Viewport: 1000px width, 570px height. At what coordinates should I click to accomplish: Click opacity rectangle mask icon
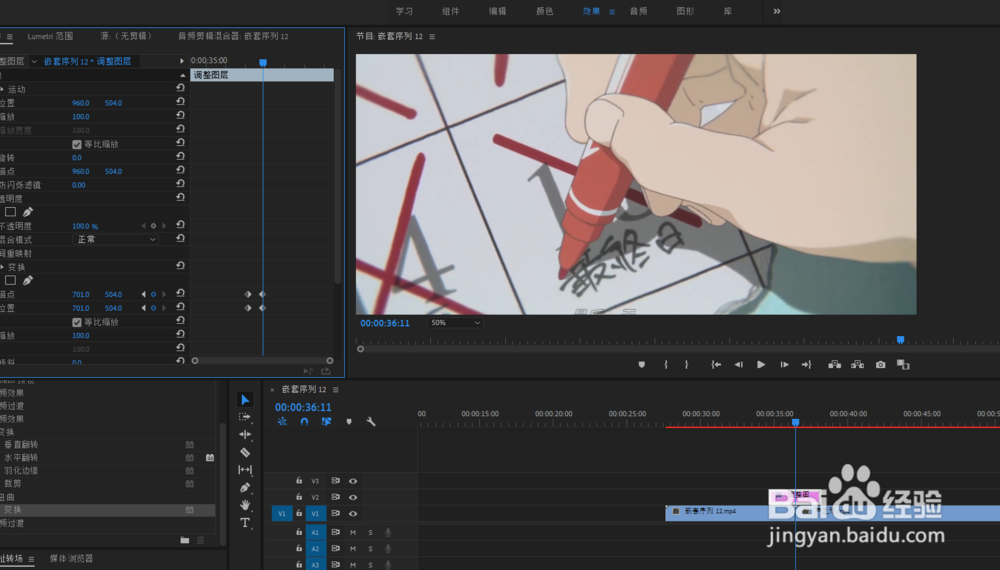pos(10,212)
